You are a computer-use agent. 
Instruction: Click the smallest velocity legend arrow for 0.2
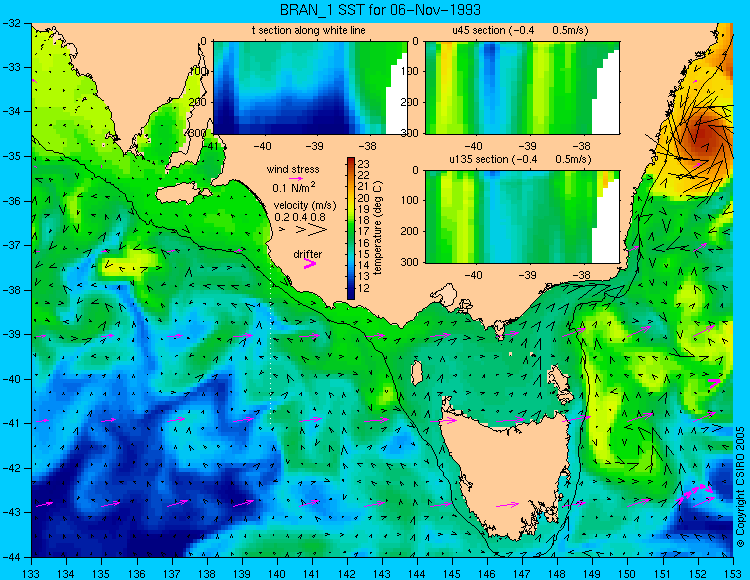tap(282, 230)
